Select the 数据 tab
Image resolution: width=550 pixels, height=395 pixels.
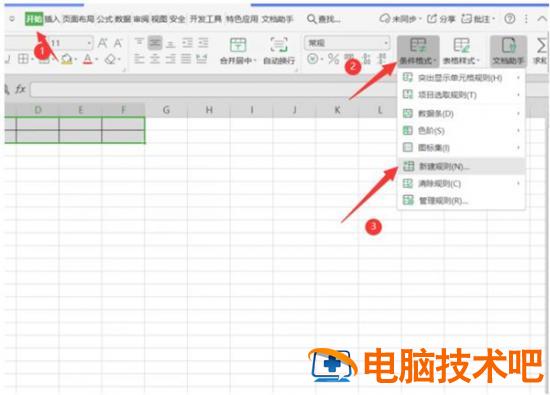123,19
